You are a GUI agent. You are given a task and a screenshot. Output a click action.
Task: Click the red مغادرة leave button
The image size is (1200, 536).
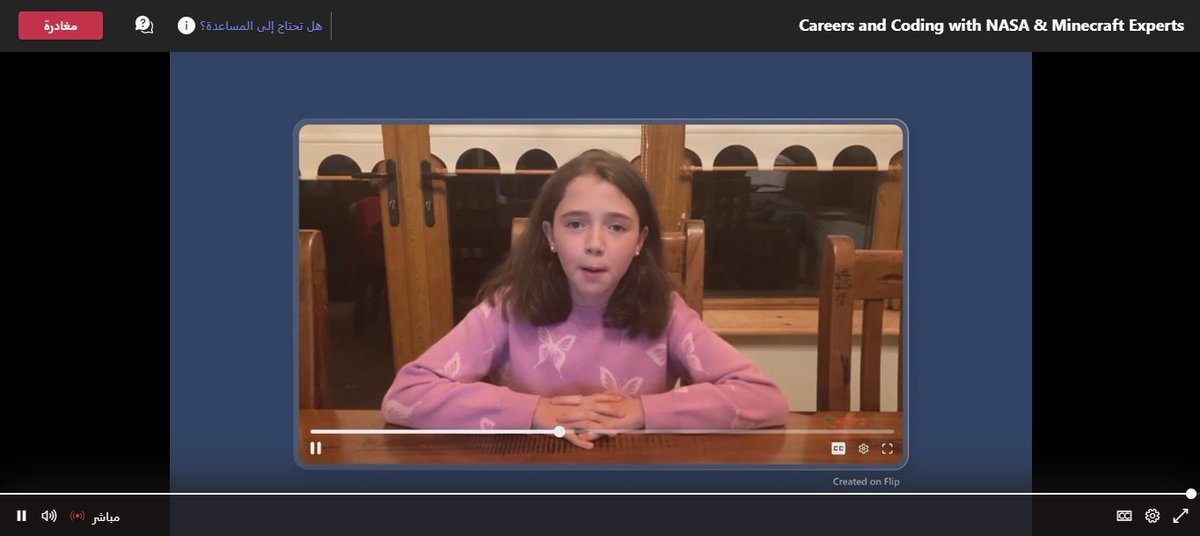[60, 26]
